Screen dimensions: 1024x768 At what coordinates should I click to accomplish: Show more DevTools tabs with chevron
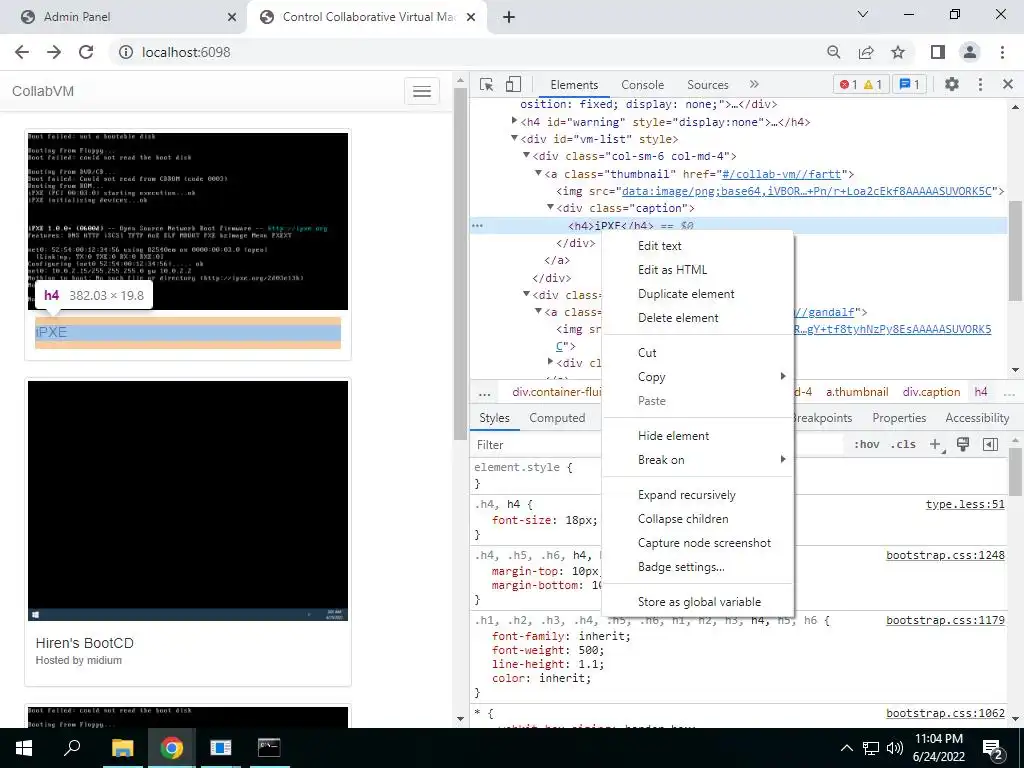(x=754, y=84)
